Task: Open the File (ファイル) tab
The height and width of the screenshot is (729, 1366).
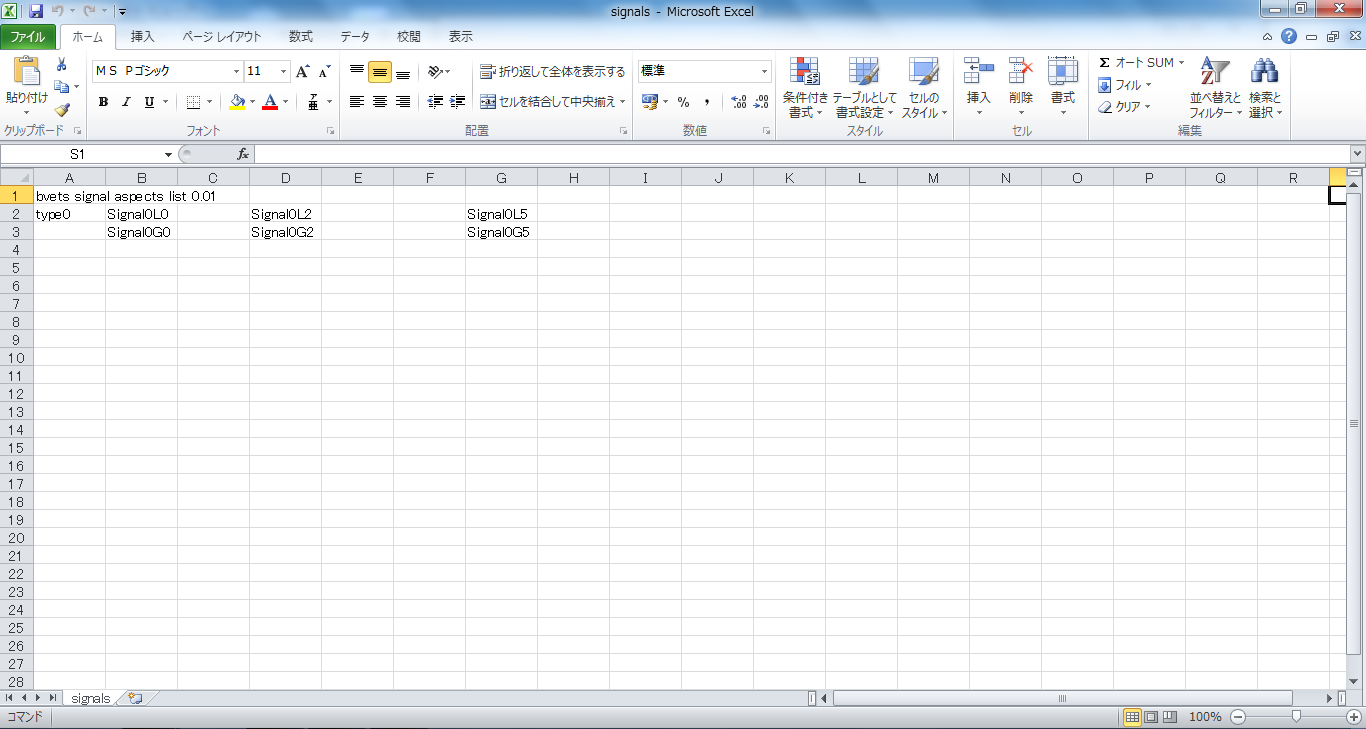Action: click(28, 36)
